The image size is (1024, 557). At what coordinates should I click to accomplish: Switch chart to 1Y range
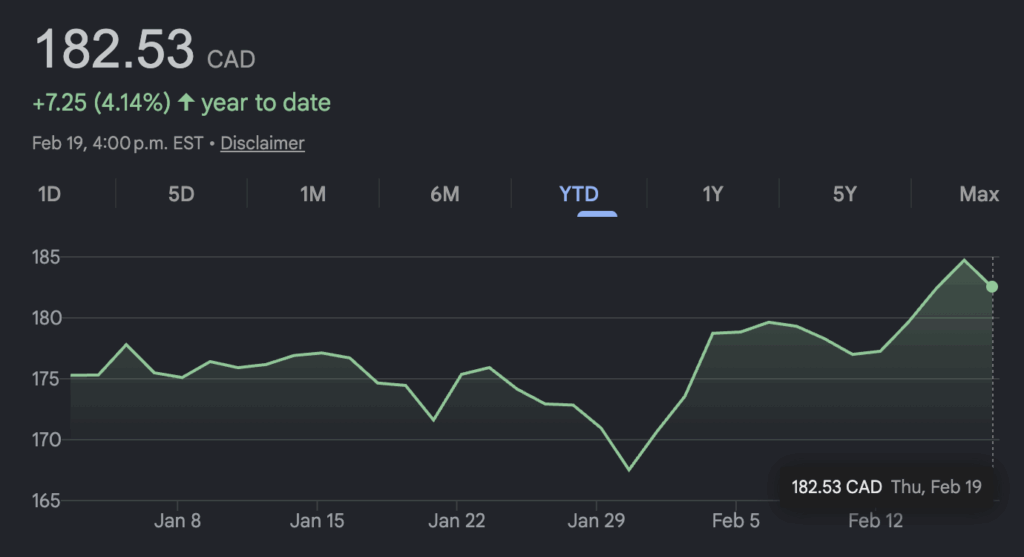point(712,194)
